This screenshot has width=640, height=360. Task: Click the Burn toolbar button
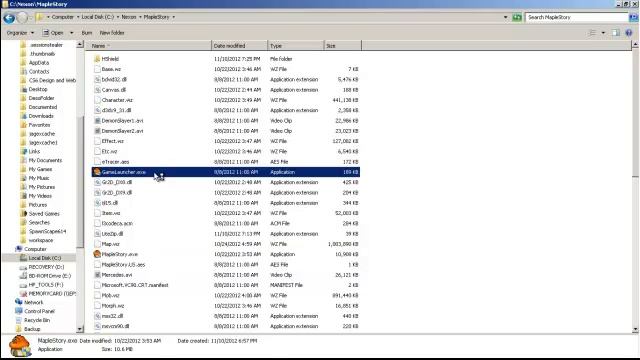pyautogui.click(x=87, y=33)
